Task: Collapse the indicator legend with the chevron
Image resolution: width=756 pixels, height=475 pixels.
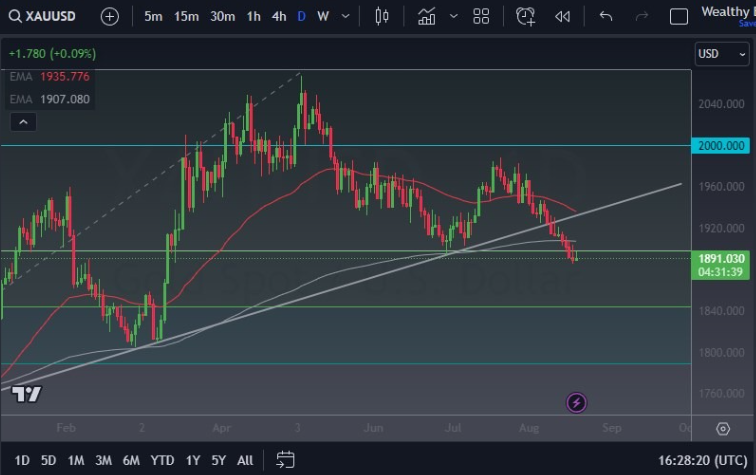Action: pos(24,122)
